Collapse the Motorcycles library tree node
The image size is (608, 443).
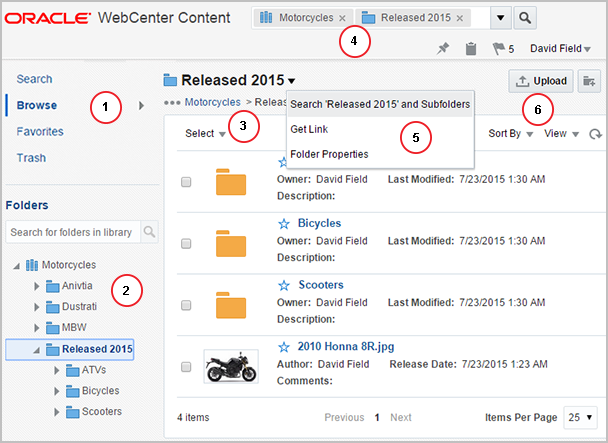coord(16,266)
